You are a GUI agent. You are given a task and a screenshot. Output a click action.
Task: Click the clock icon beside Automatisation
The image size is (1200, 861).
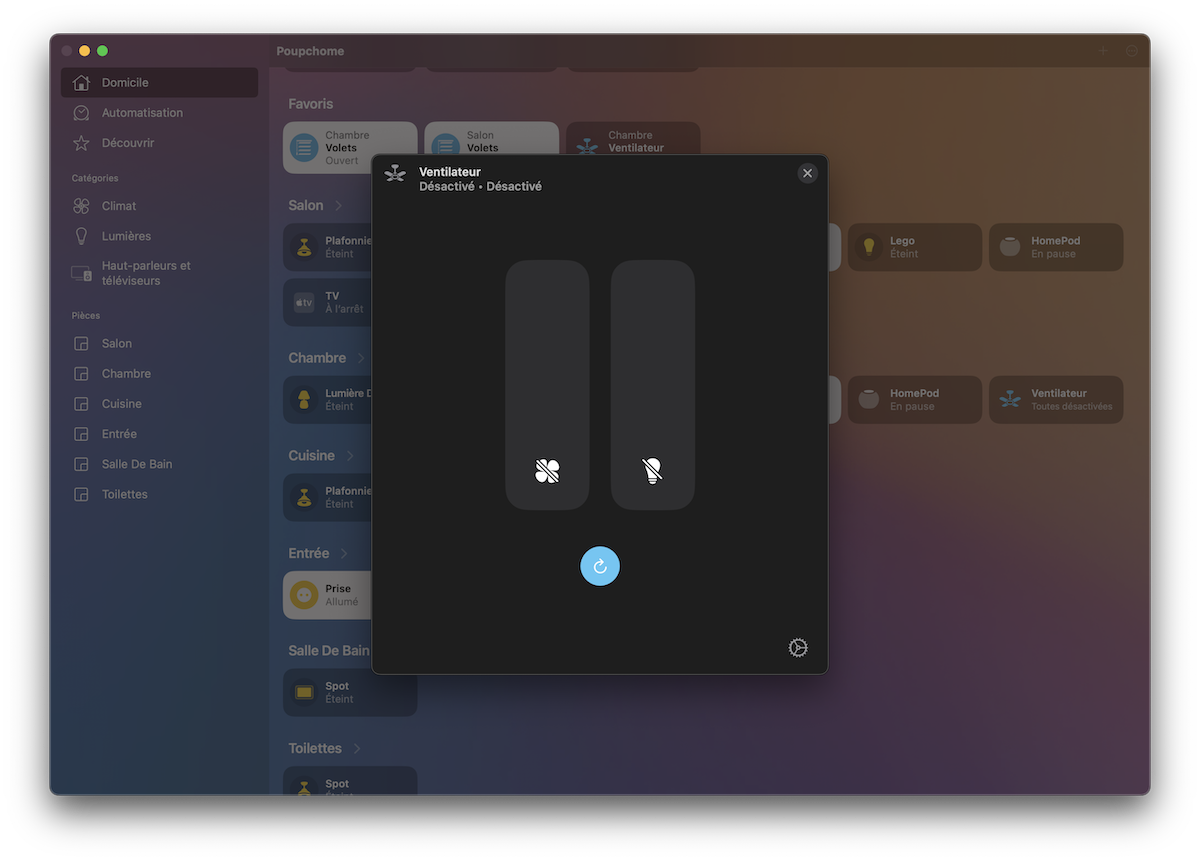pos(82,113)
